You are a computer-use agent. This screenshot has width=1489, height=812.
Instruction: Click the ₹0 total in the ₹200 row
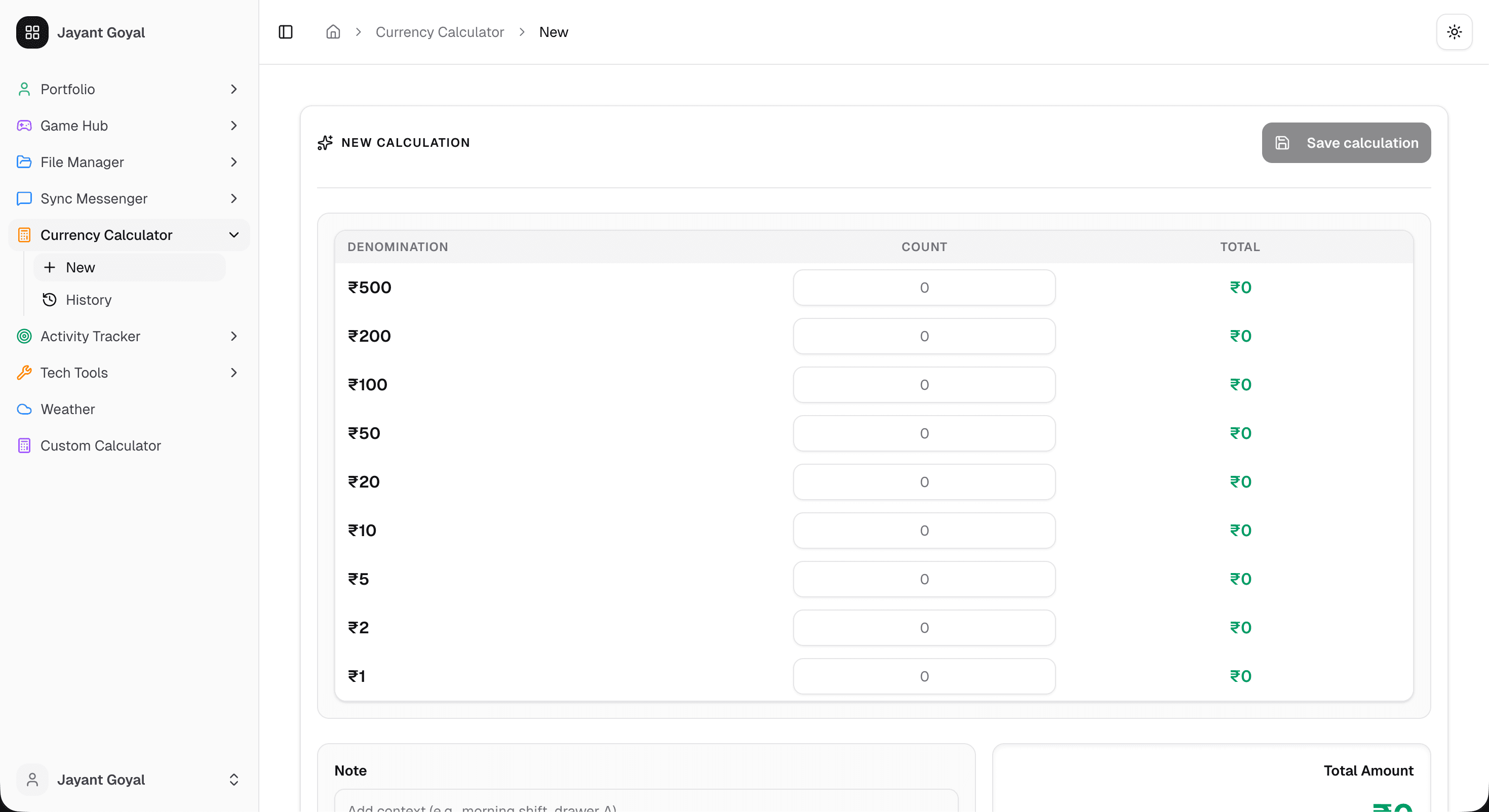pyautogui.click(x=1240, y=336)
